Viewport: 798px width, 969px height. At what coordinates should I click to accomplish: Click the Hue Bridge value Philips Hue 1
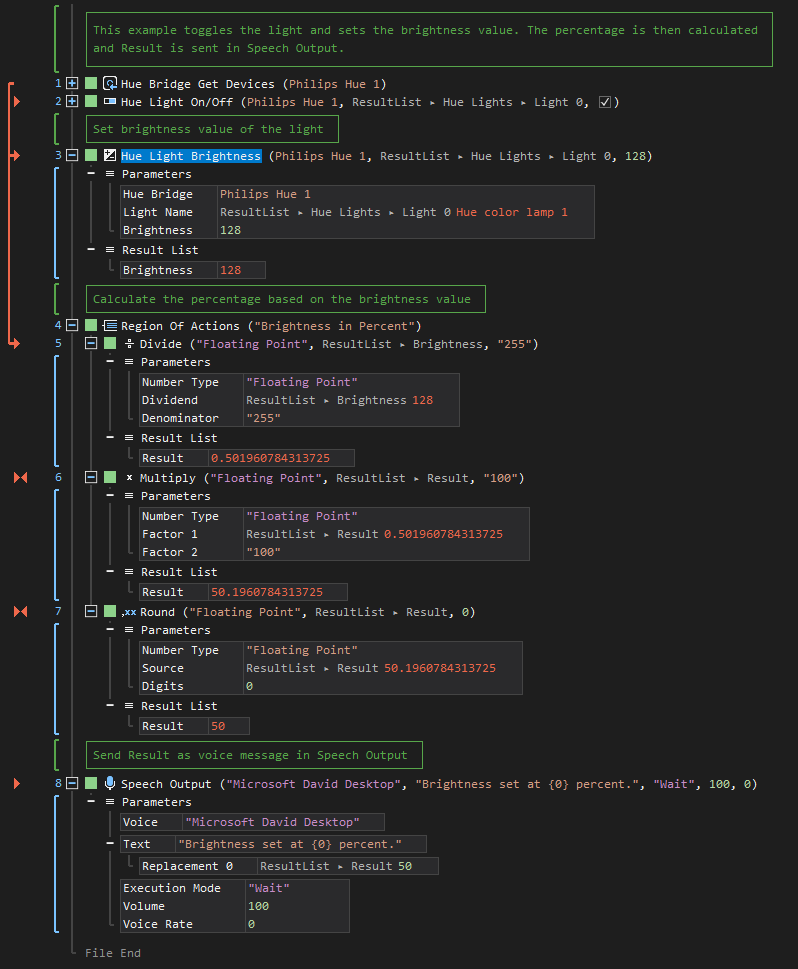(265, 194)
